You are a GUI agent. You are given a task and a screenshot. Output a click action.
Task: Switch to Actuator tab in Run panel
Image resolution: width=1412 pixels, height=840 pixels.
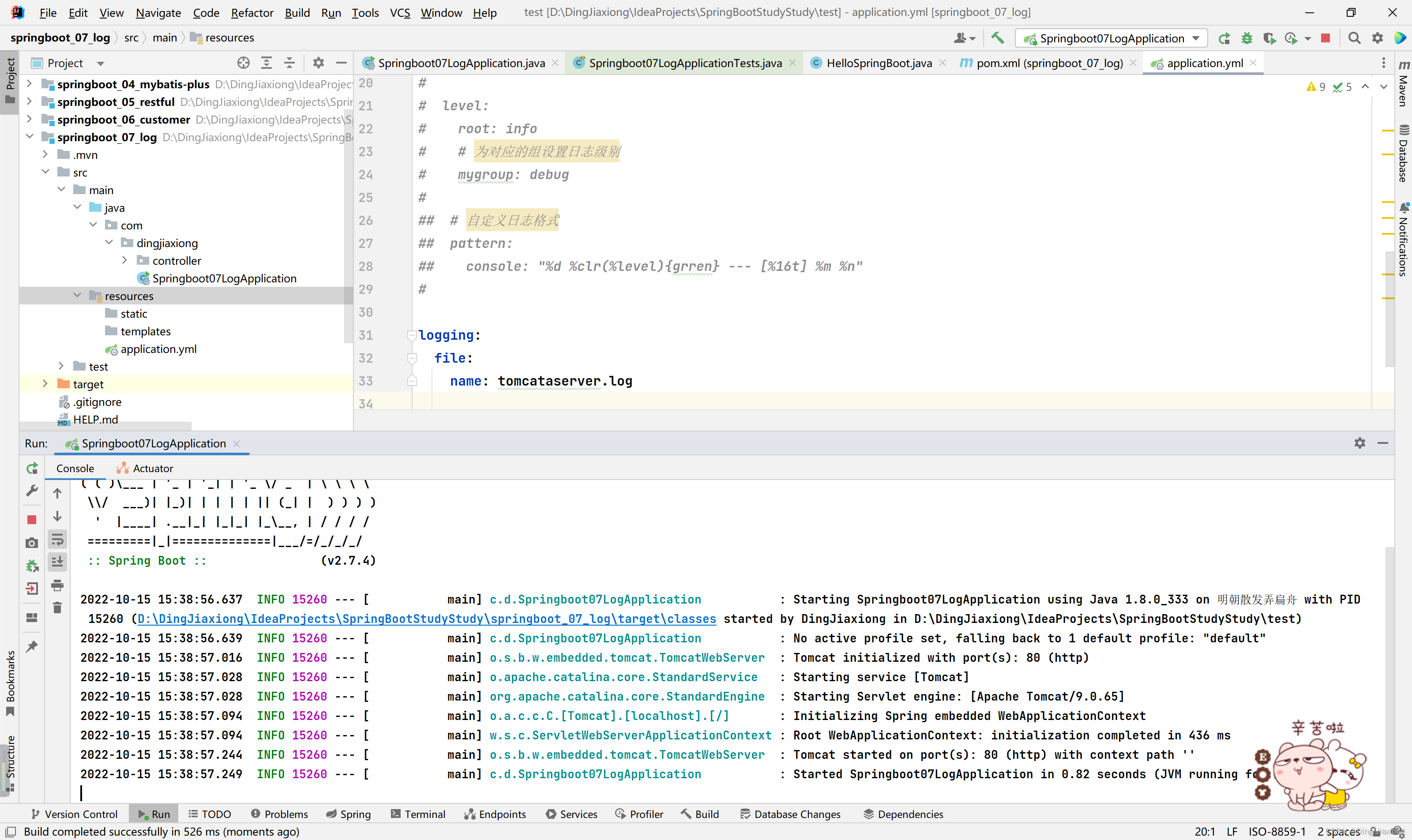(x=145, y=468)
